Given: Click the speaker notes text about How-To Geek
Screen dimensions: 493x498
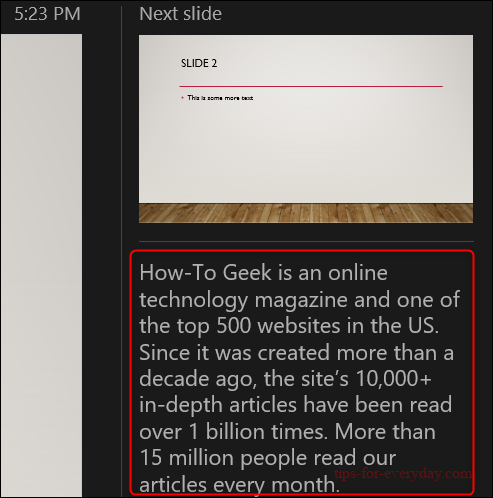Looking at the screenshot, I should point(300,378).
